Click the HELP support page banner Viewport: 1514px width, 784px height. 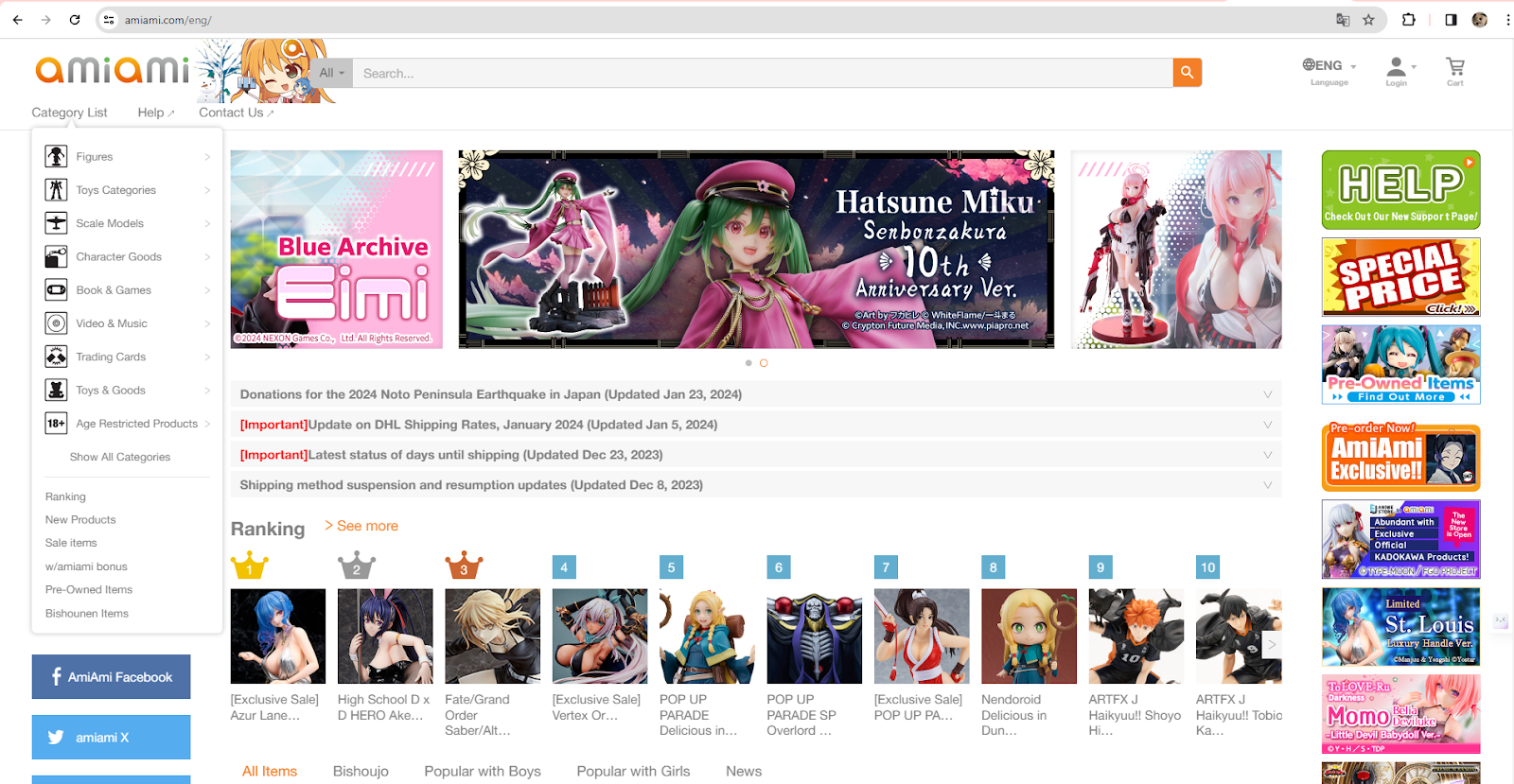pyautogui.click(x=1400, y=190)
